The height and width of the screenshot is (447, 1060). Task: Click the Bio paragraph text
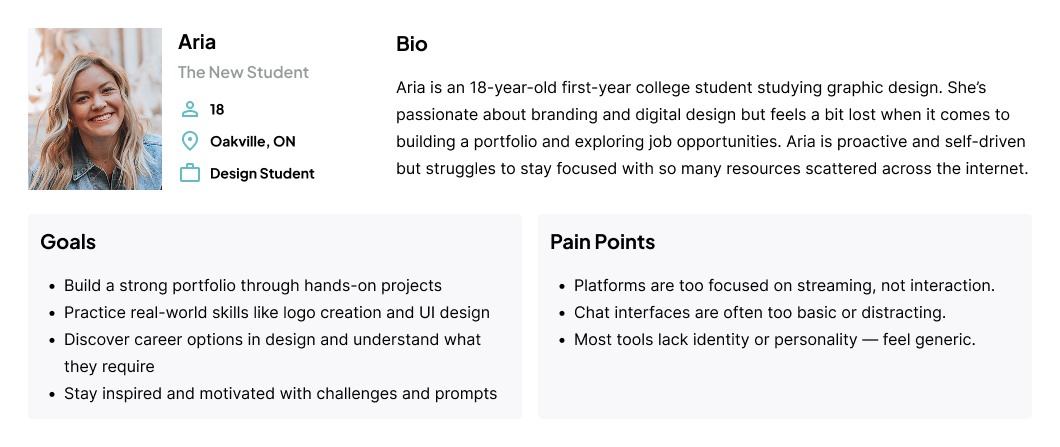click(713, 128)
